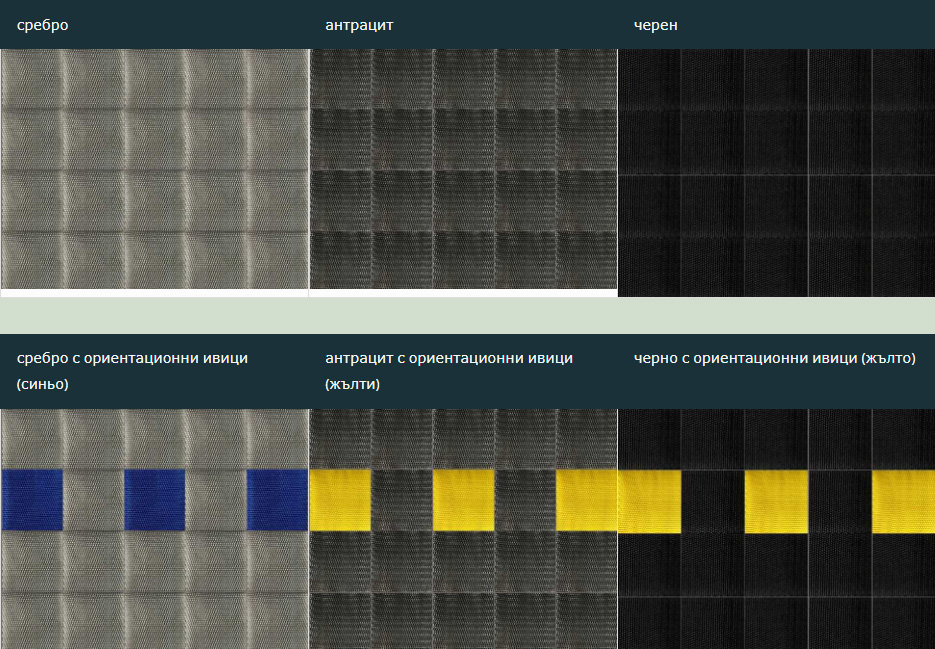Click the сребро color heading

[x=42, y=25]
